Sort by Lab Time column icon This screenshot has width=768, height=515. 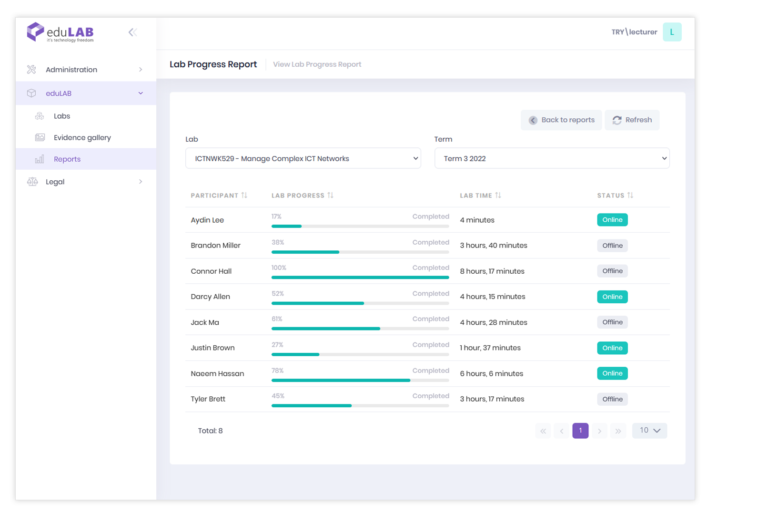point(498,195)
